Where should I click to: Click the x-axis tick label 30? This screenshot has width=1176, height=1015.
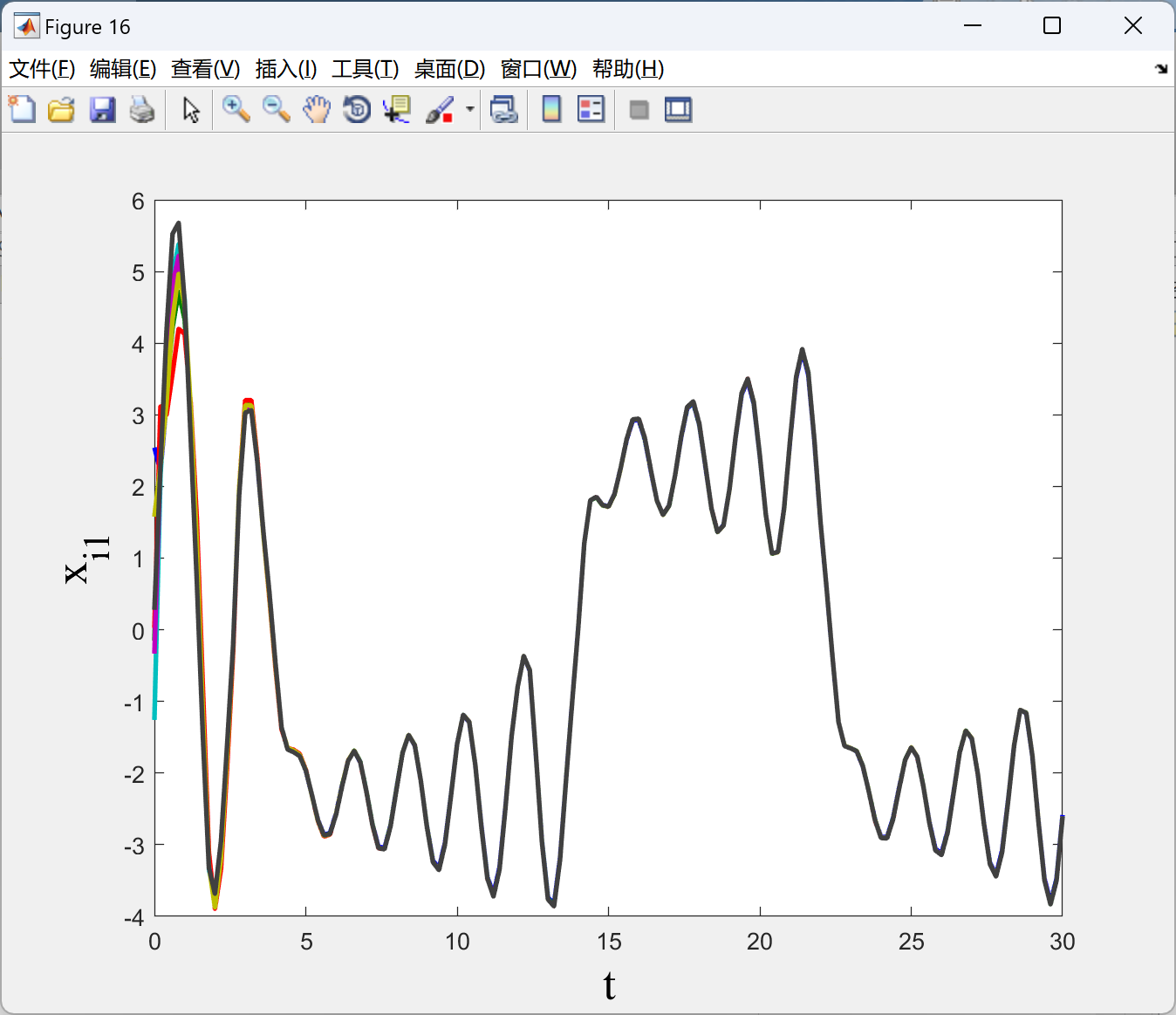[x=1063, y=942]
